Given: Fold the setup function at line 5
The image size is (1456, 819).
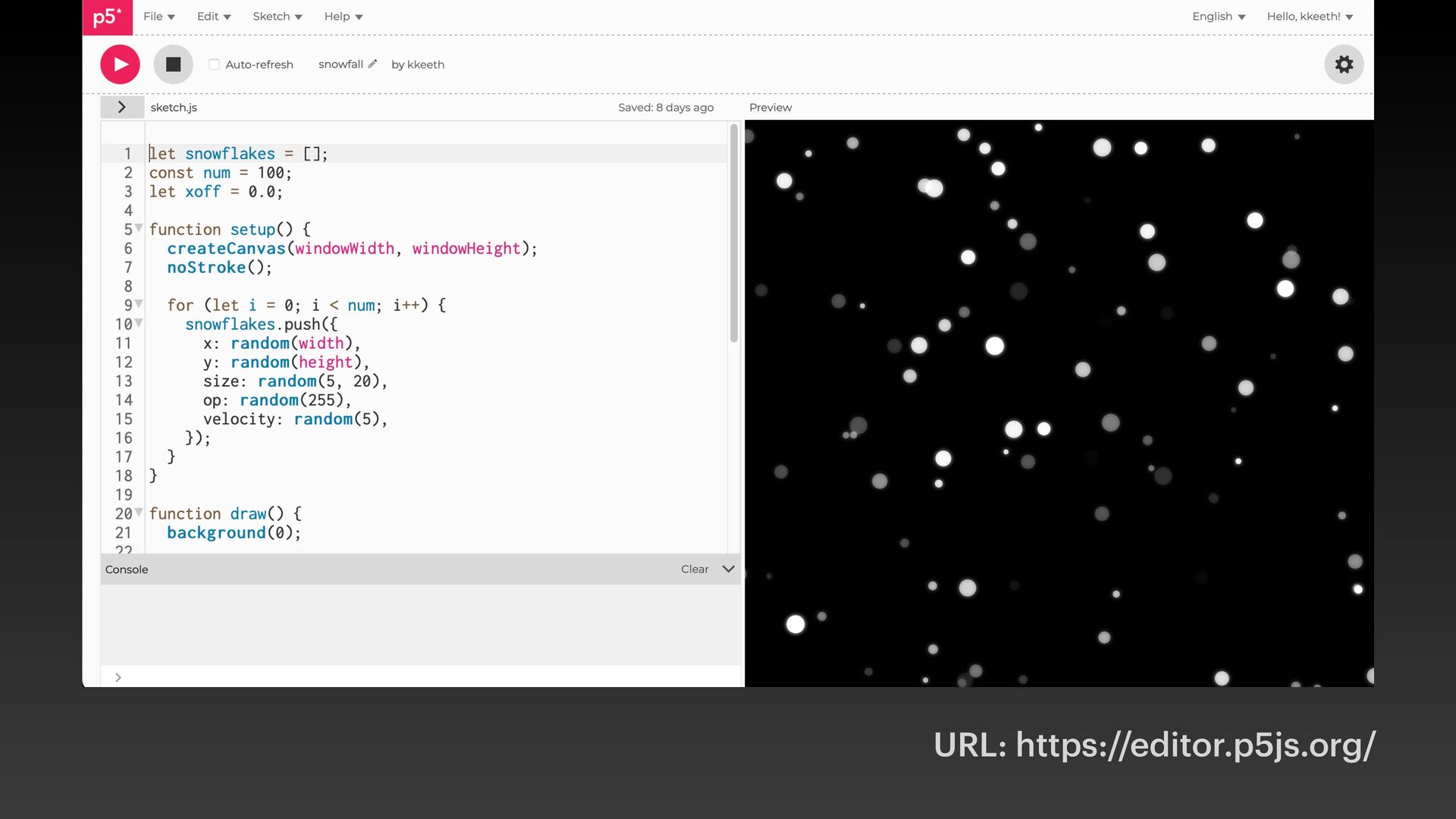Looking at the screenshot, I should (139, 228).
